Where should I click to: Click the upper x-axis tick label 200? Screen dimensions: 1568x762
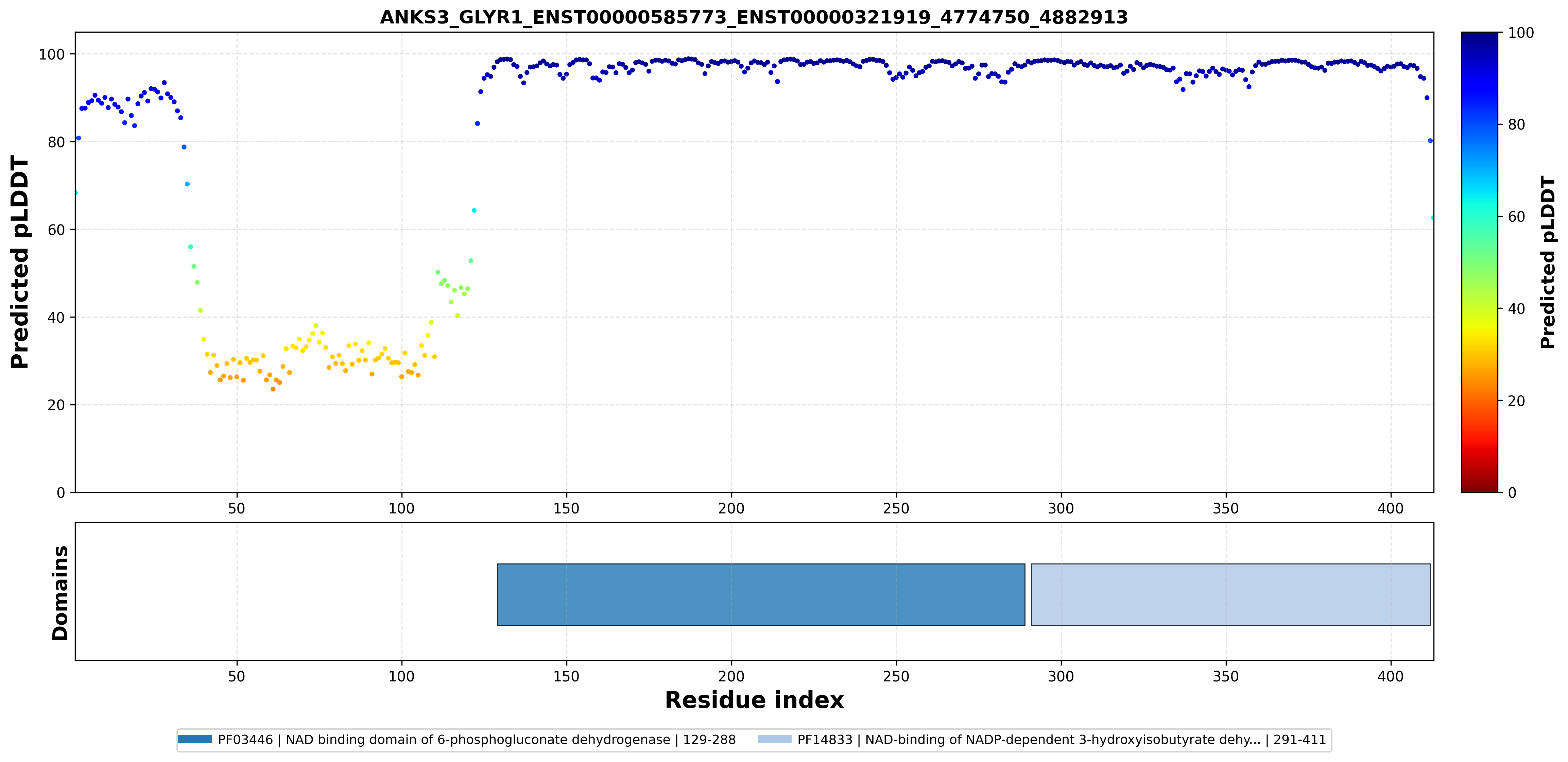pyautogui.click(x=731, y=508)
